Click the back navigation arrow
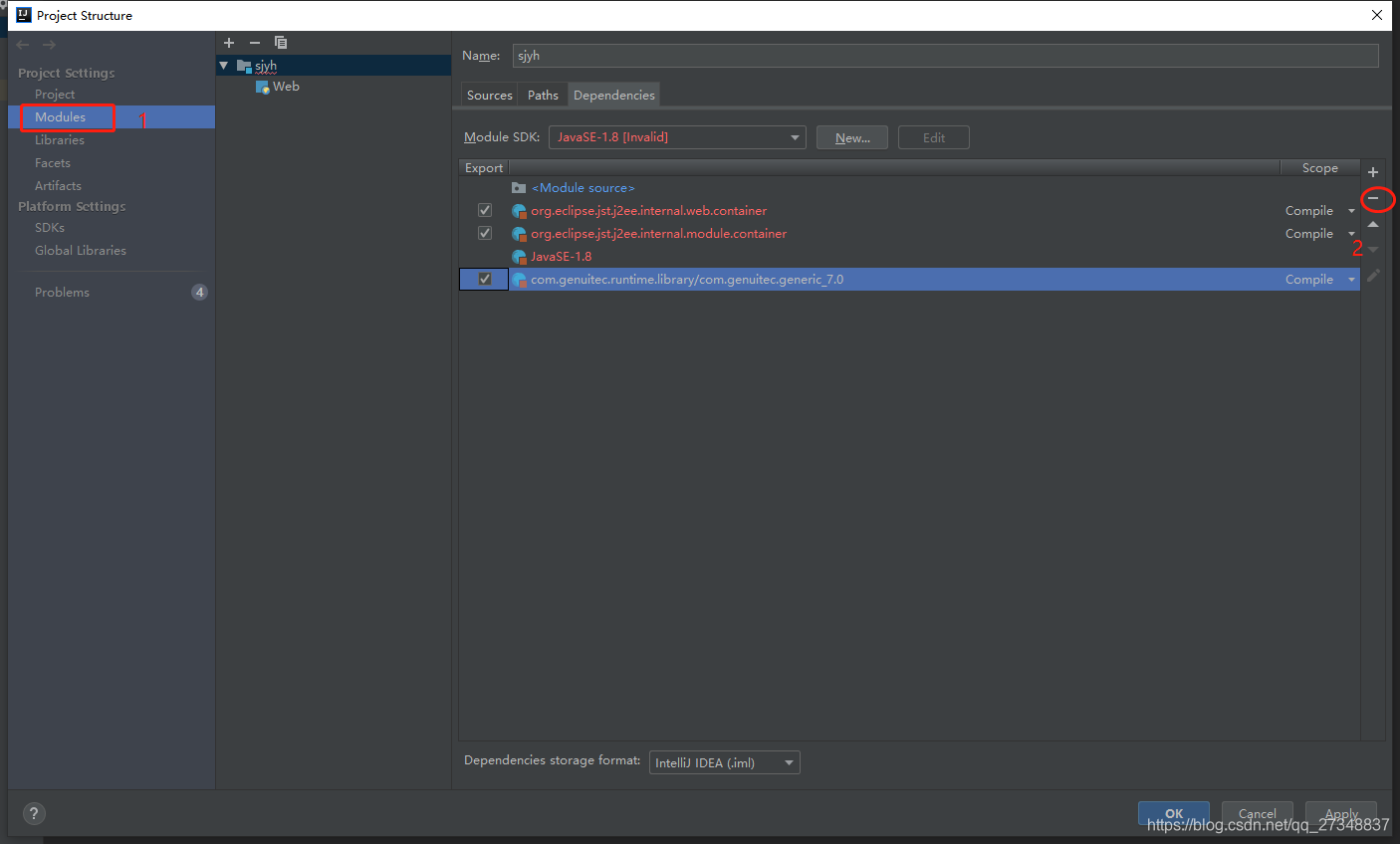This screenshot has width=1400, height=844. [x=23, y=45]
